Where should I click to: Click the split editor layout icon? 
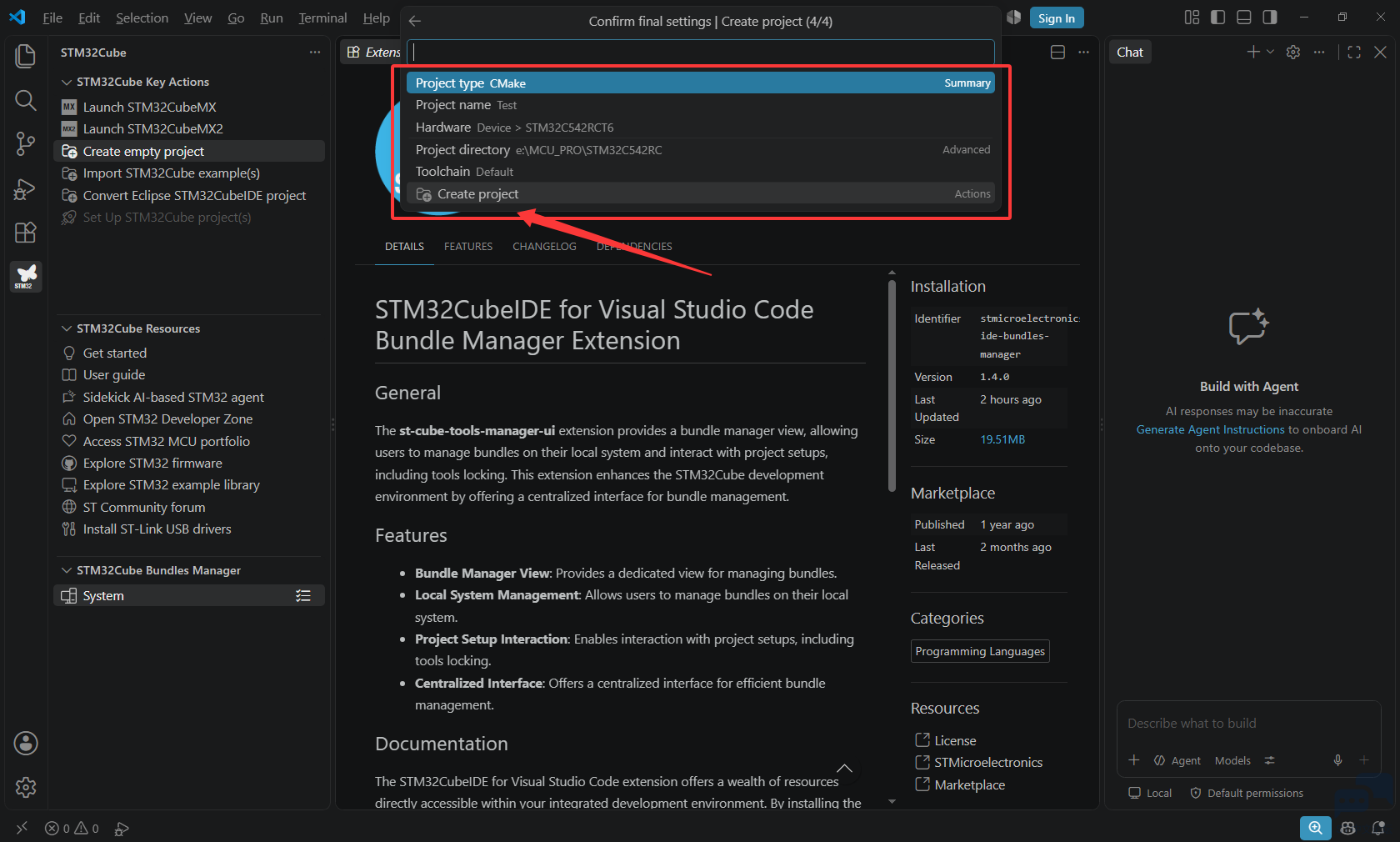1057,53
